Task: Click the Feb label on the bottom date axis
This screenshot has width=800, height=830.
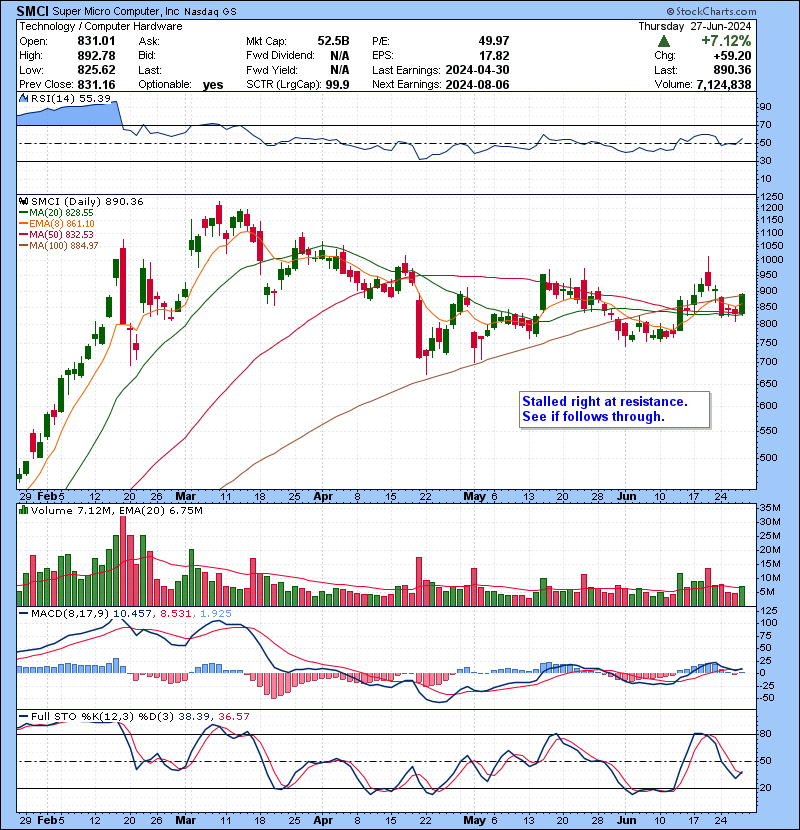Action: [x=47, y=820]
